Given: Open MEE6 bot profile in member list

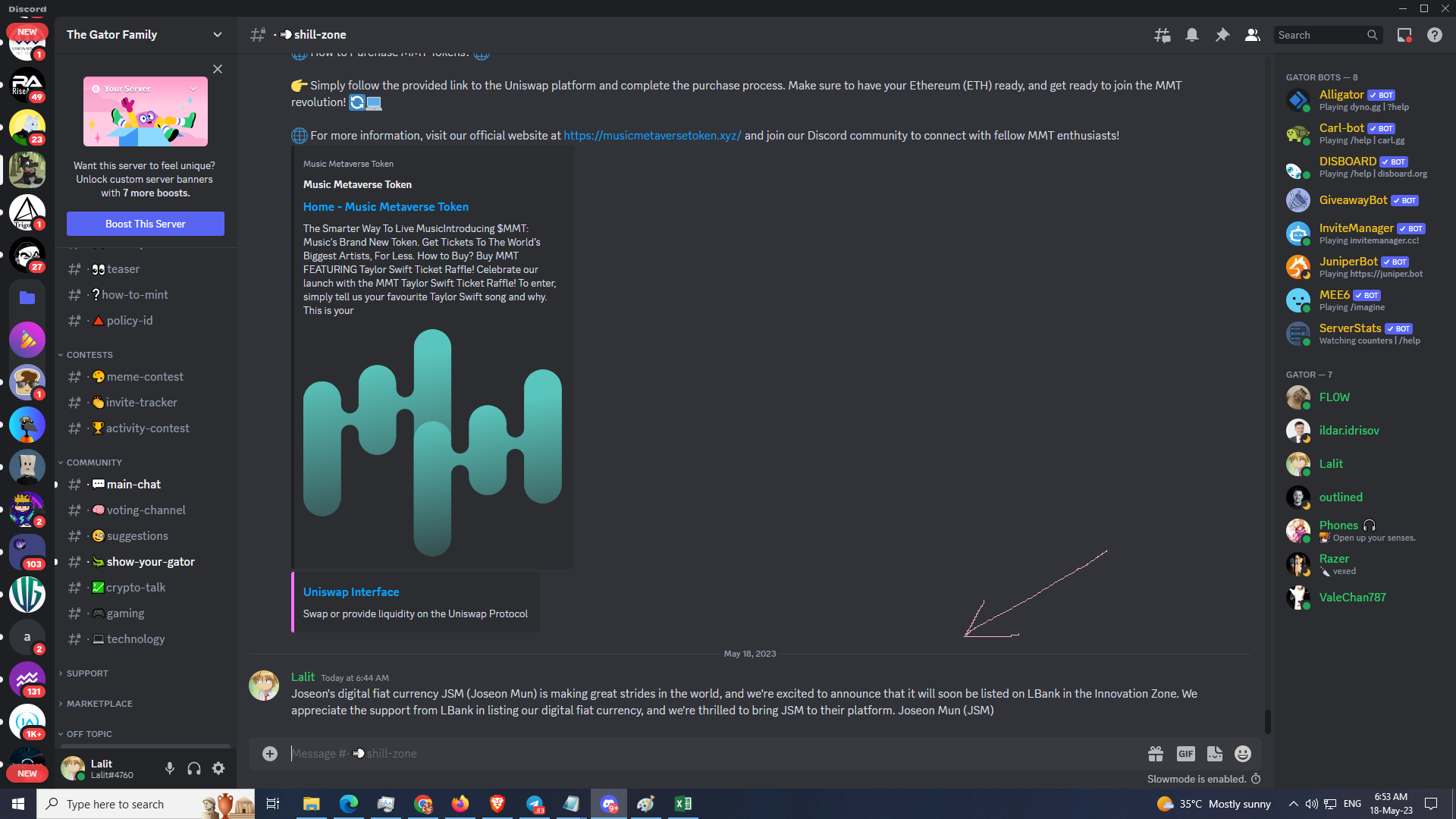Looking at the screenshot, I should [1363, 300].
